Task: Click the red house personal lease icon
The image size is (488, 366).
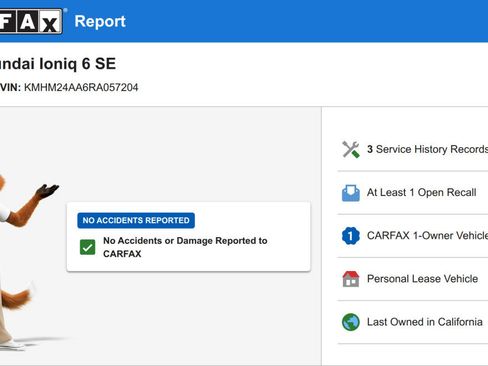Action: 351,279
